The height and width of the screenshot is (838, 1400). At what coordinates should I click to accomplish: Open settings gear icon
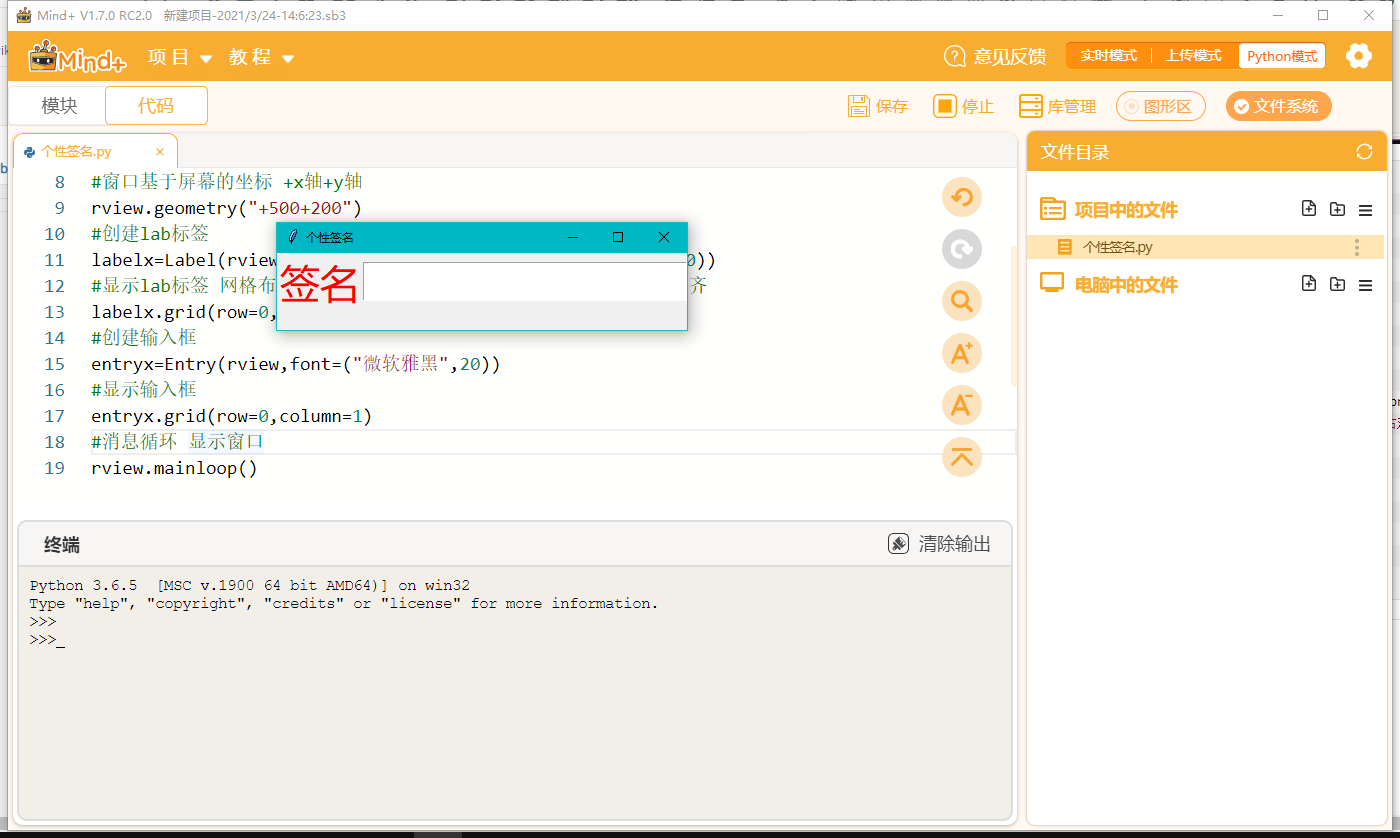pos(1359,56)
